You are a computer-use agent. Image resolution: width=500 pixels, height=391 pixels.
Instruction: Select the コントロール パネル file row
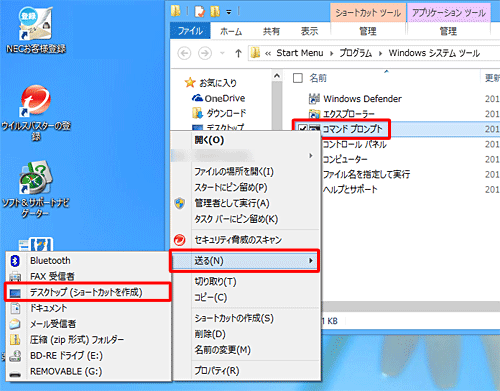click(410, 144)
